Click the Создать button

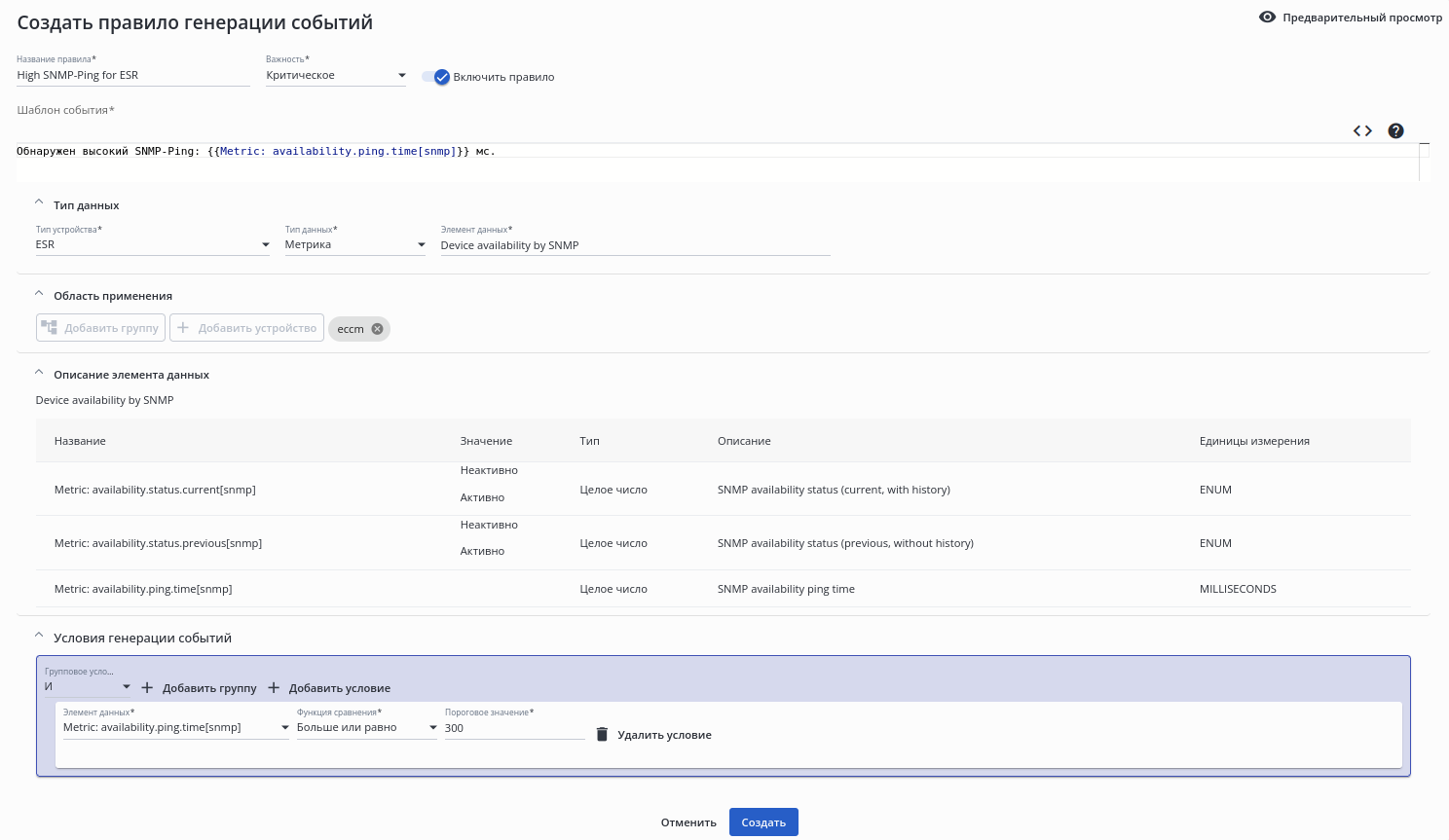click(x=763, y=822)
